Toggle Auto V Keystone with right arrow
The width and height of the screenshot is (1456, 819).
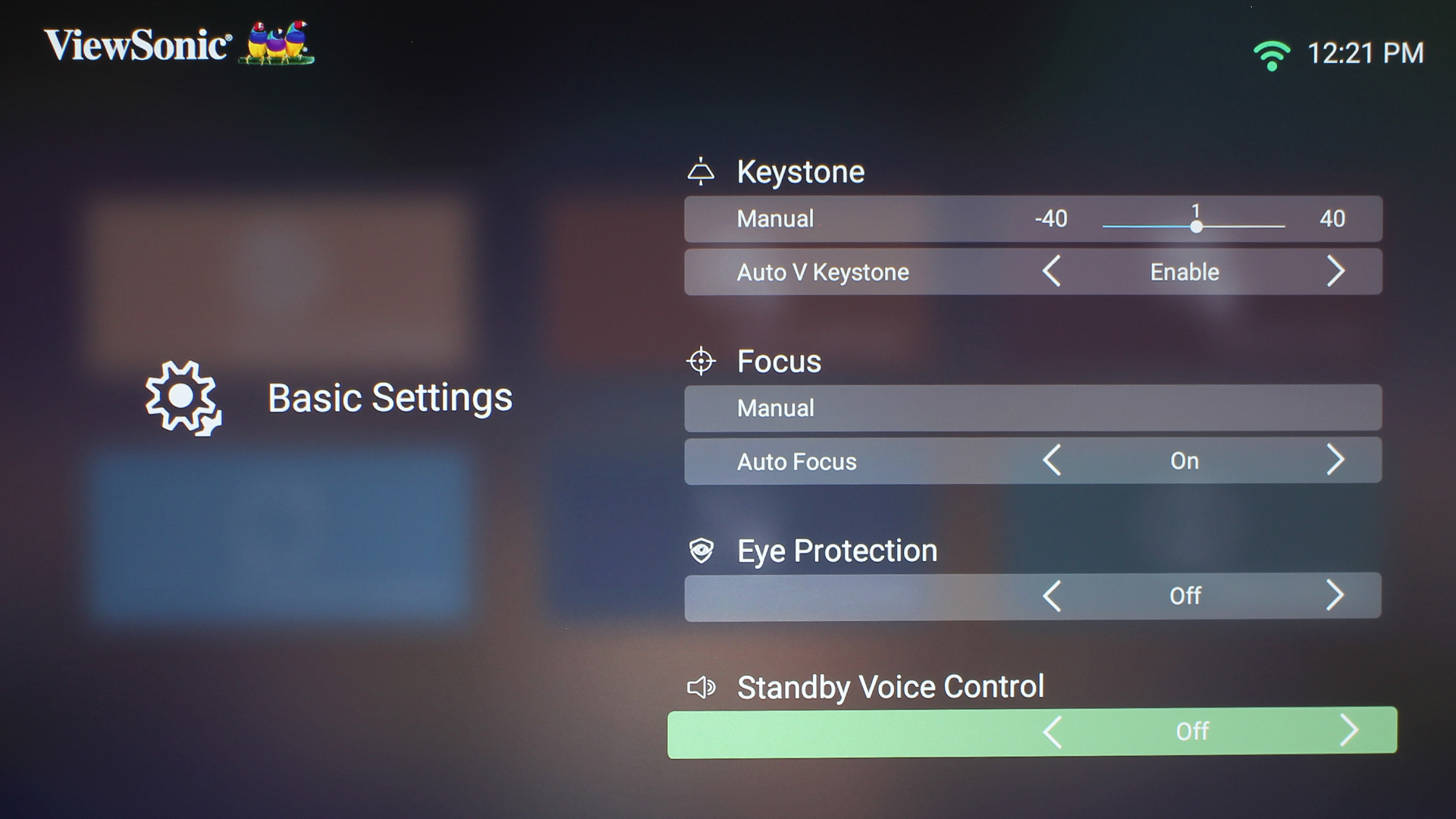point(1335,271)
